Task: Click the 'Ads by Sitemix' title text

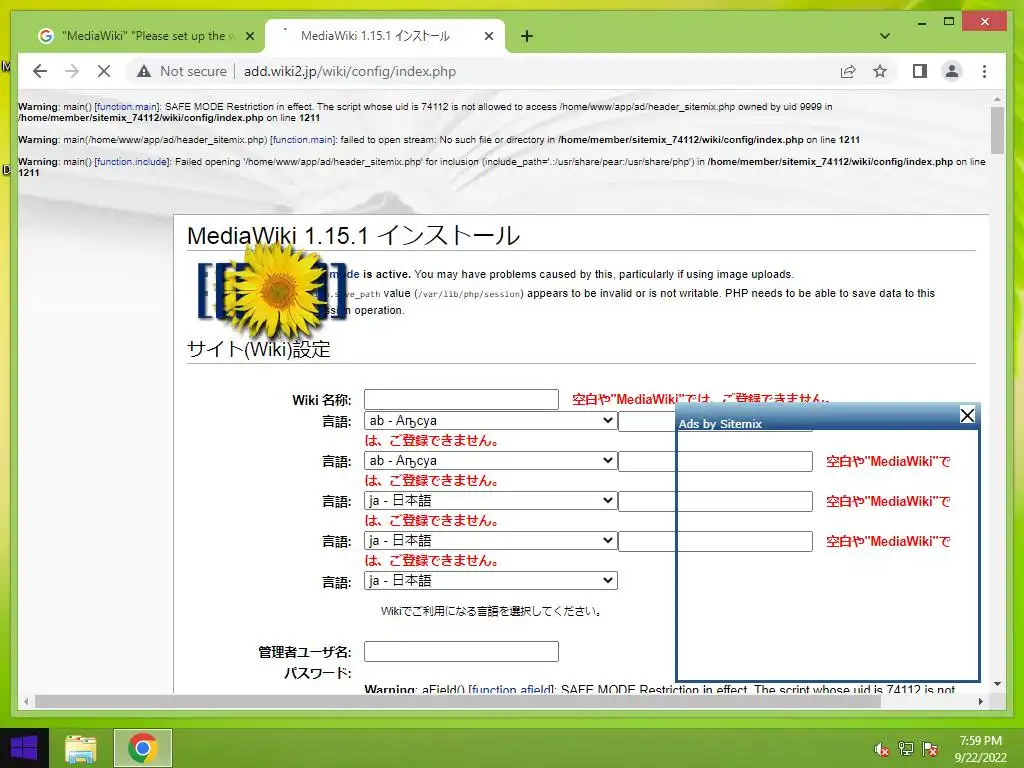Action: pos(720,424)
